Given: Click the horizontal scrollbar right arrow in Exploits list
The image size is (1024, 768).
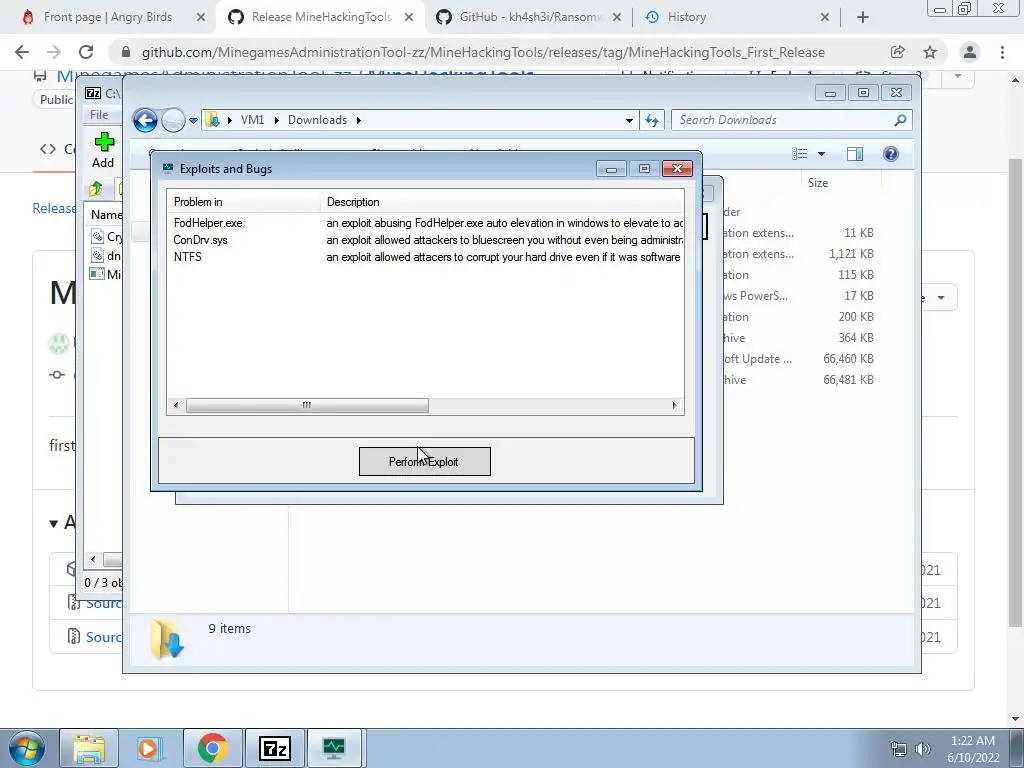Looking at the screenshot, I should click(x=675, y=406).
